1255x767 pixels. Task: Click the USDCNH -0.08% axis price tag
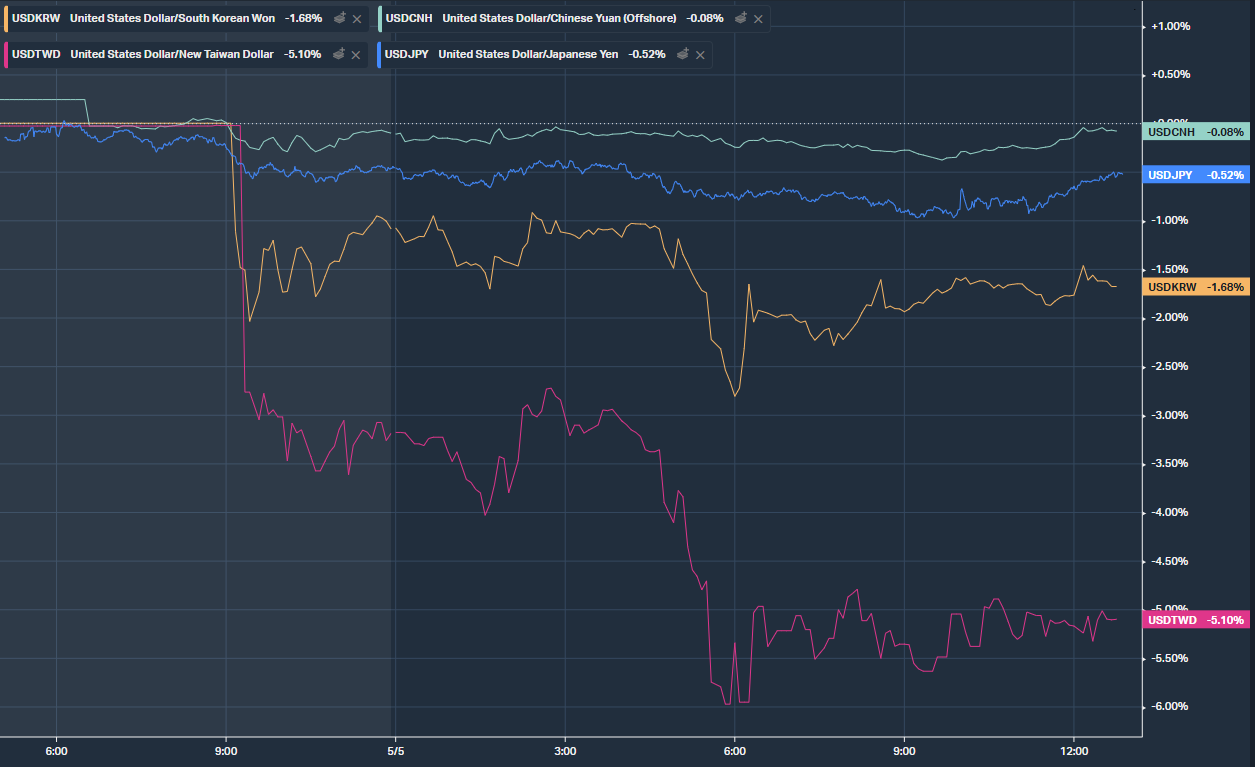pyautogui.click(x=1195, y=131)
